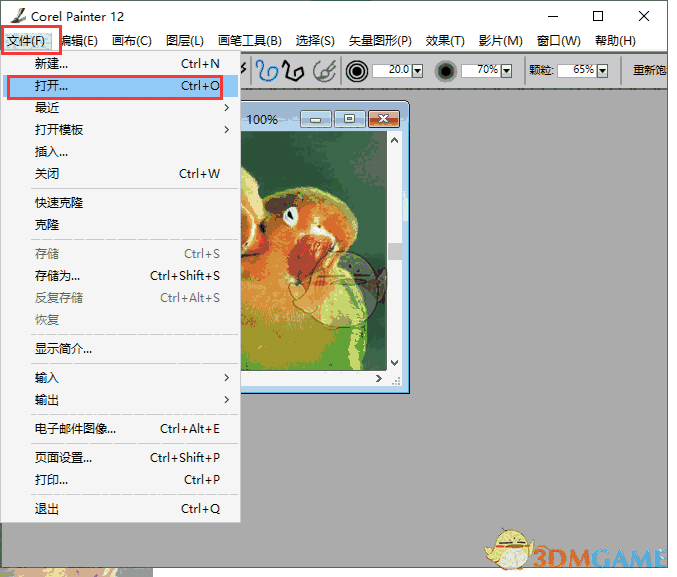The height and width of the screenshot is (577, 677).
Task: Click the document vertical scrollbar up arrow
Action: [x=394, y=140]
